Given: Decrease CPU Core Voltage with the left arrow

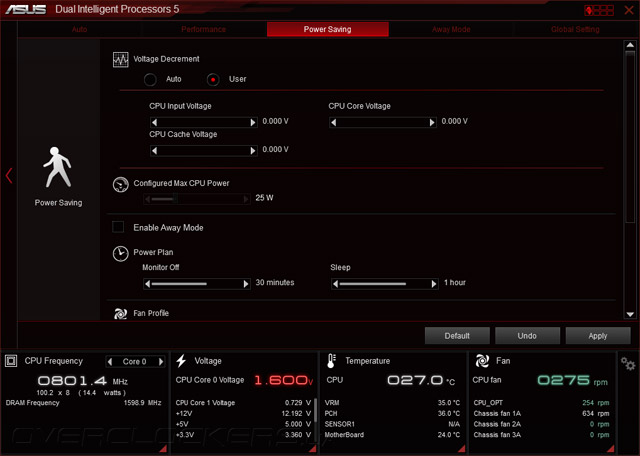Looking at the screenshot, I should pos(333,122).
